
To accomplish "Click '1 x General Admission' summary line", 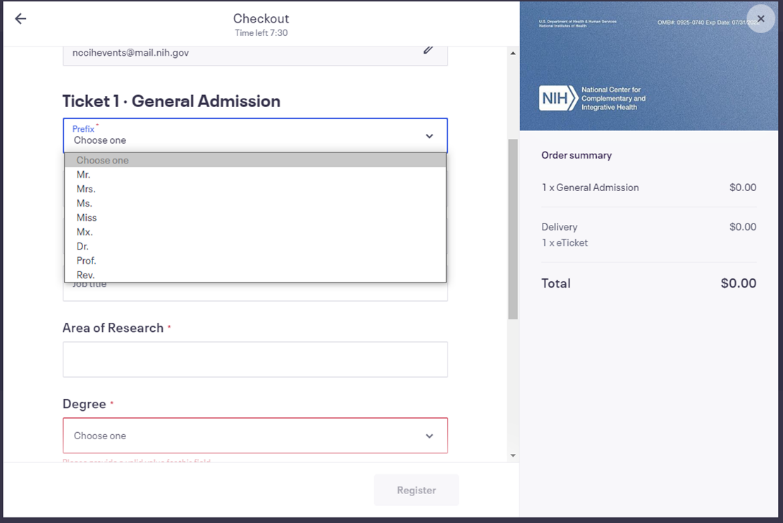I will click(590, 187).
